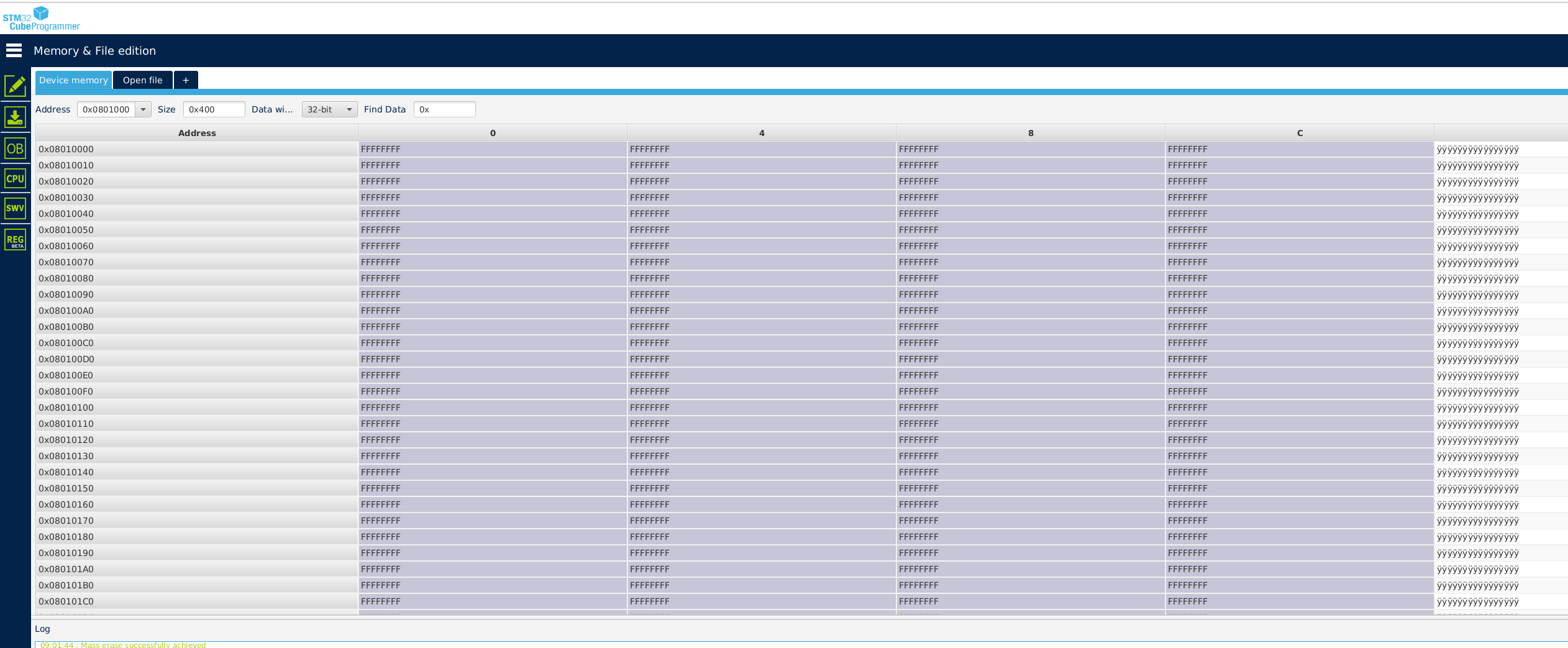Click column 4 cell of row 0x08010170
Viewport: 1568px width, 648px height.
[x=762, y=521]
